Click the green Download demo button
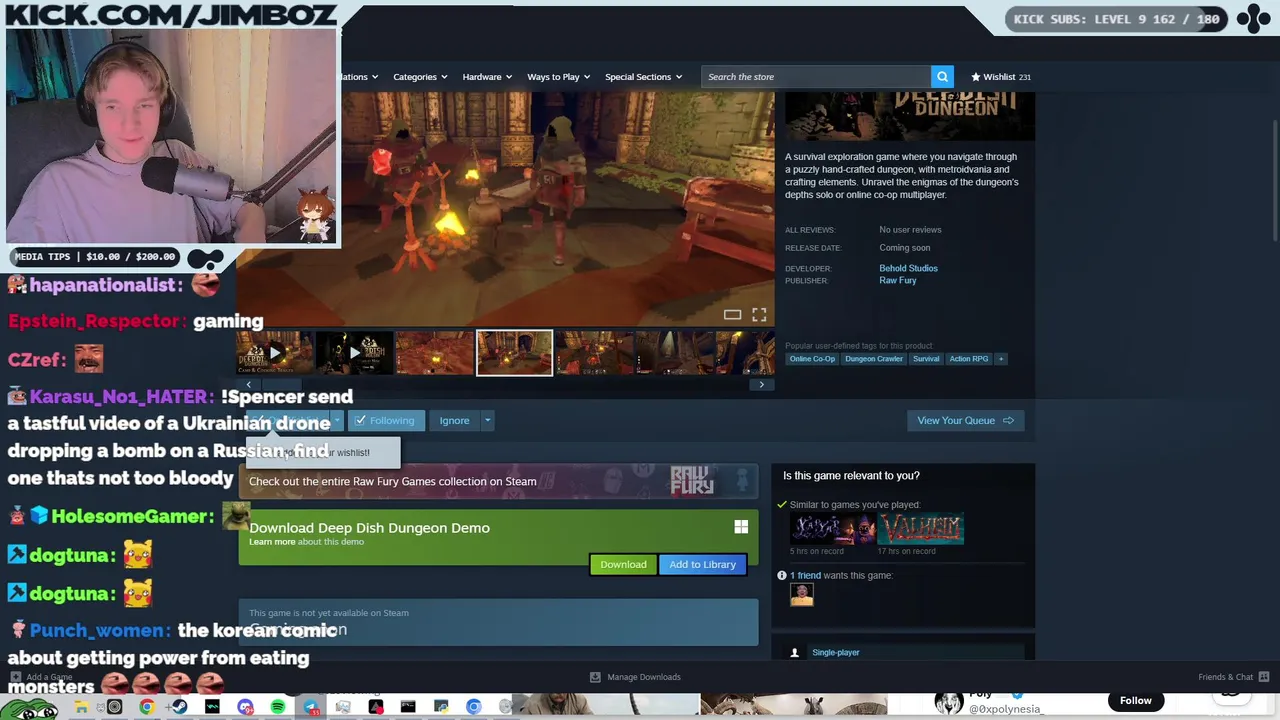The width and height of the screenshot is (1280, 720). (623, 565)
